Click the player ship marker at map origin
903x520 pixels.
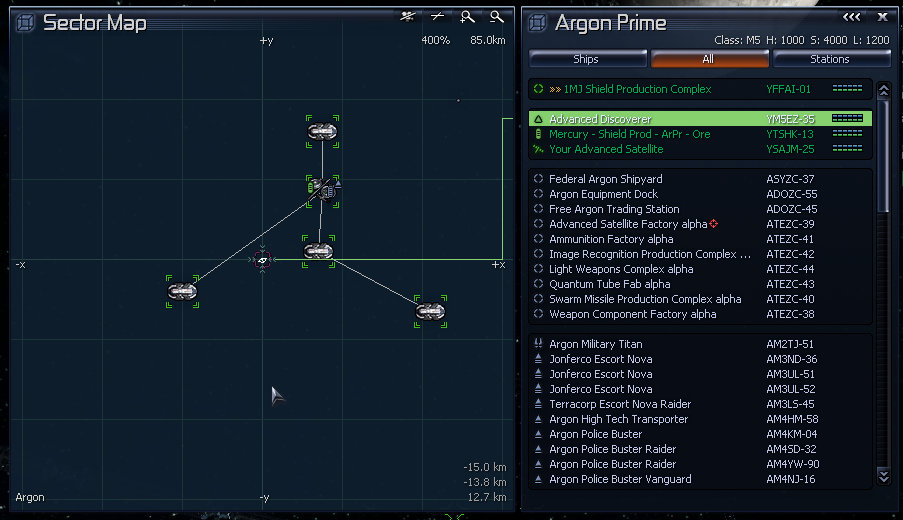(x=263, y=260)
